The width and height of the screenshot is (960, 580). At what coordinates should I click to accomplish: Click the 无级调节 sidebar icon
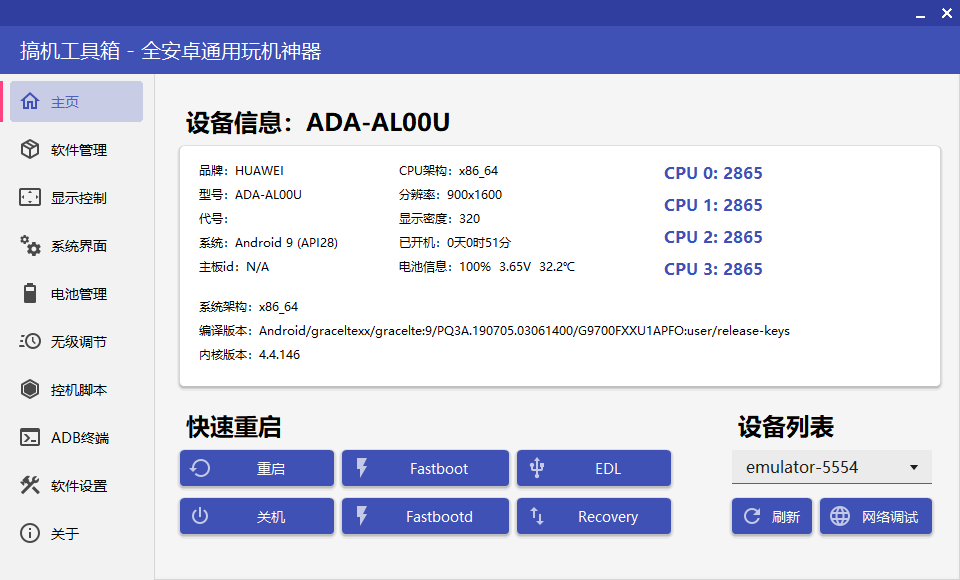tap(30, 342)
